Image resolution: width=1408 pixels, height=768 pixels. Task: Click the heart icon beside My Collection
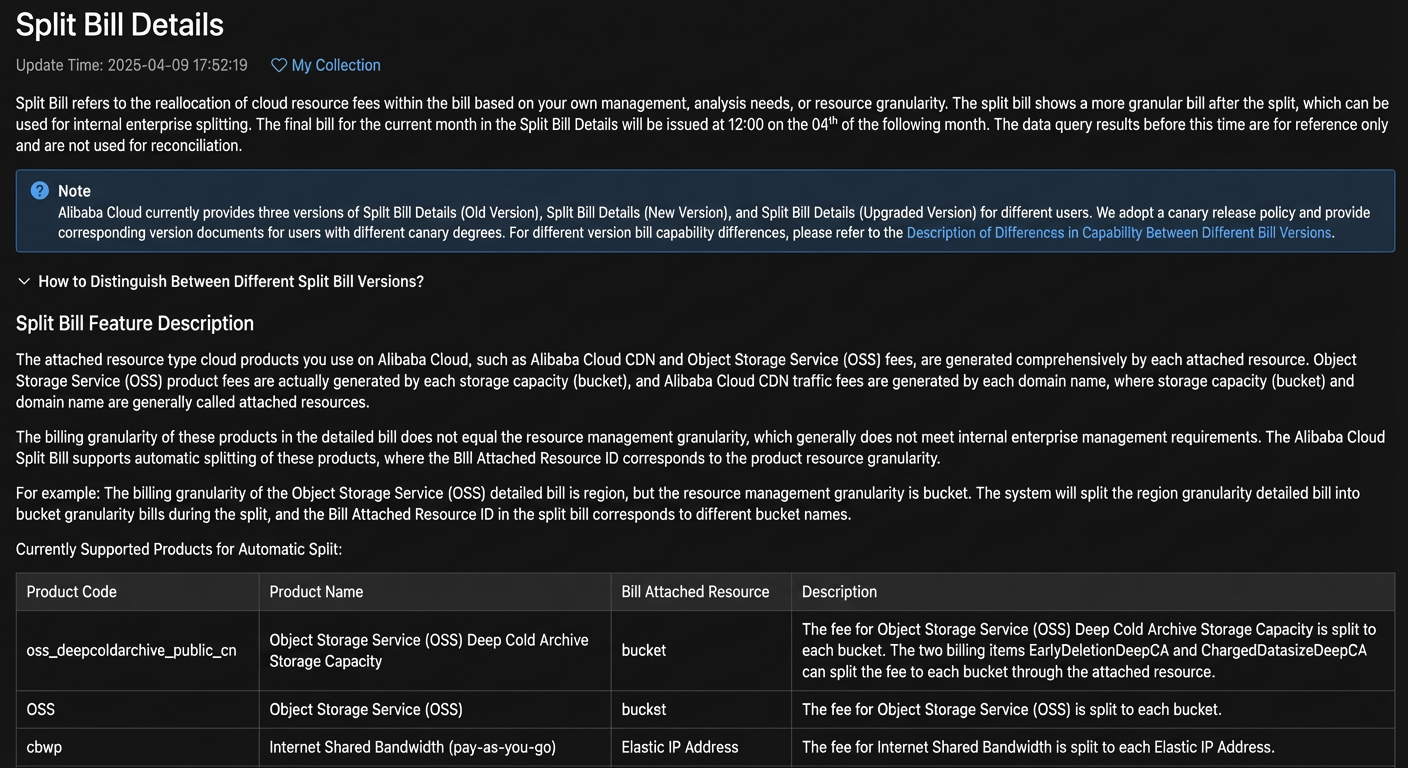(279, 65)
